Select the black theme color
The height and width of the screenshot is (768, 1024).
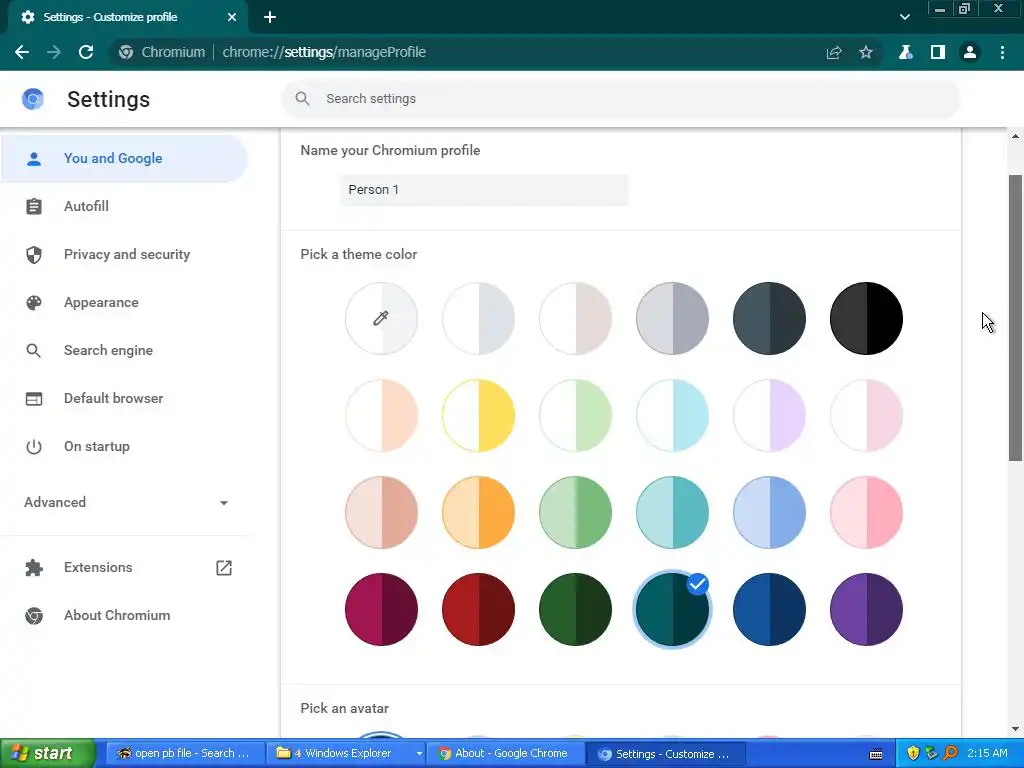pyautogui.click(x=866, y=319)
